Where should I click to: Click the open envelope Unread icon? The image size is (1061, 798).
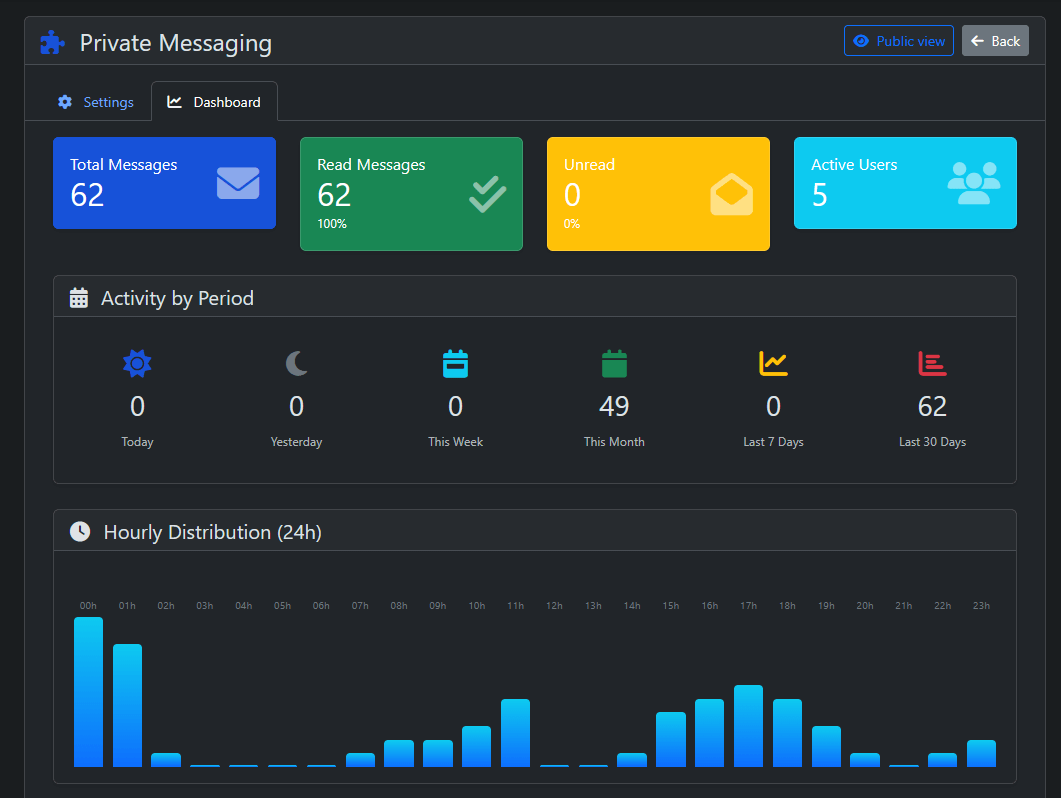[x=731, y=195]
